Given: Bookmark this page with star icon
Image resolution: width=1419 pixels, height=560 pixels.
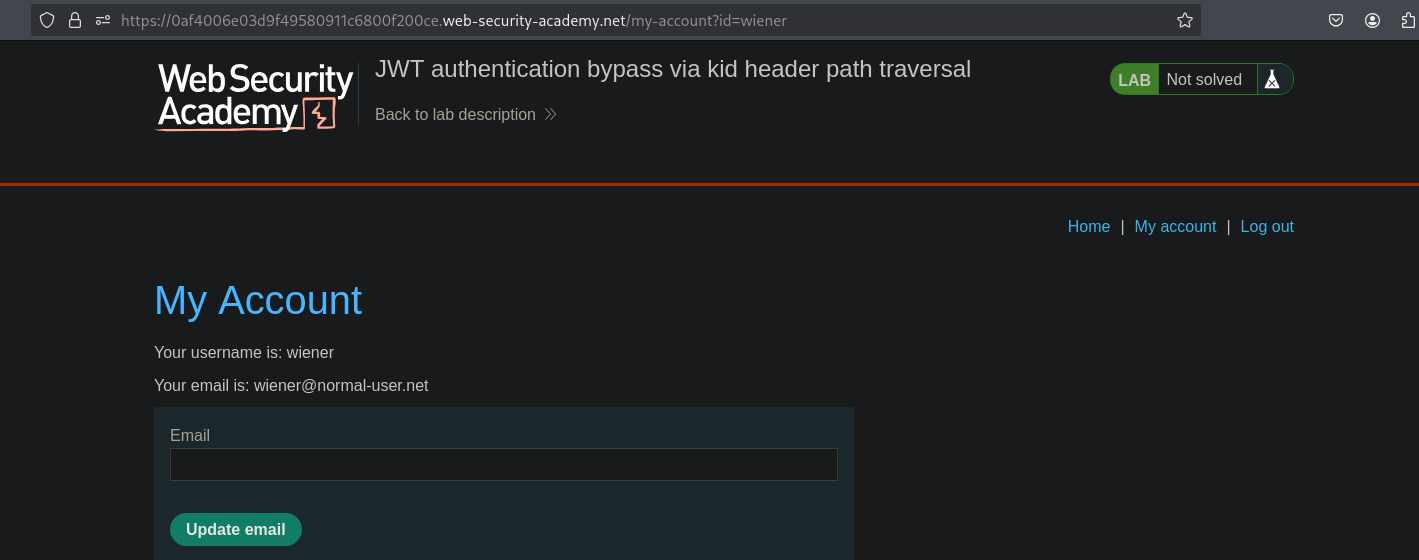Looking at the screenshot, I should (x=1185, y=20).
